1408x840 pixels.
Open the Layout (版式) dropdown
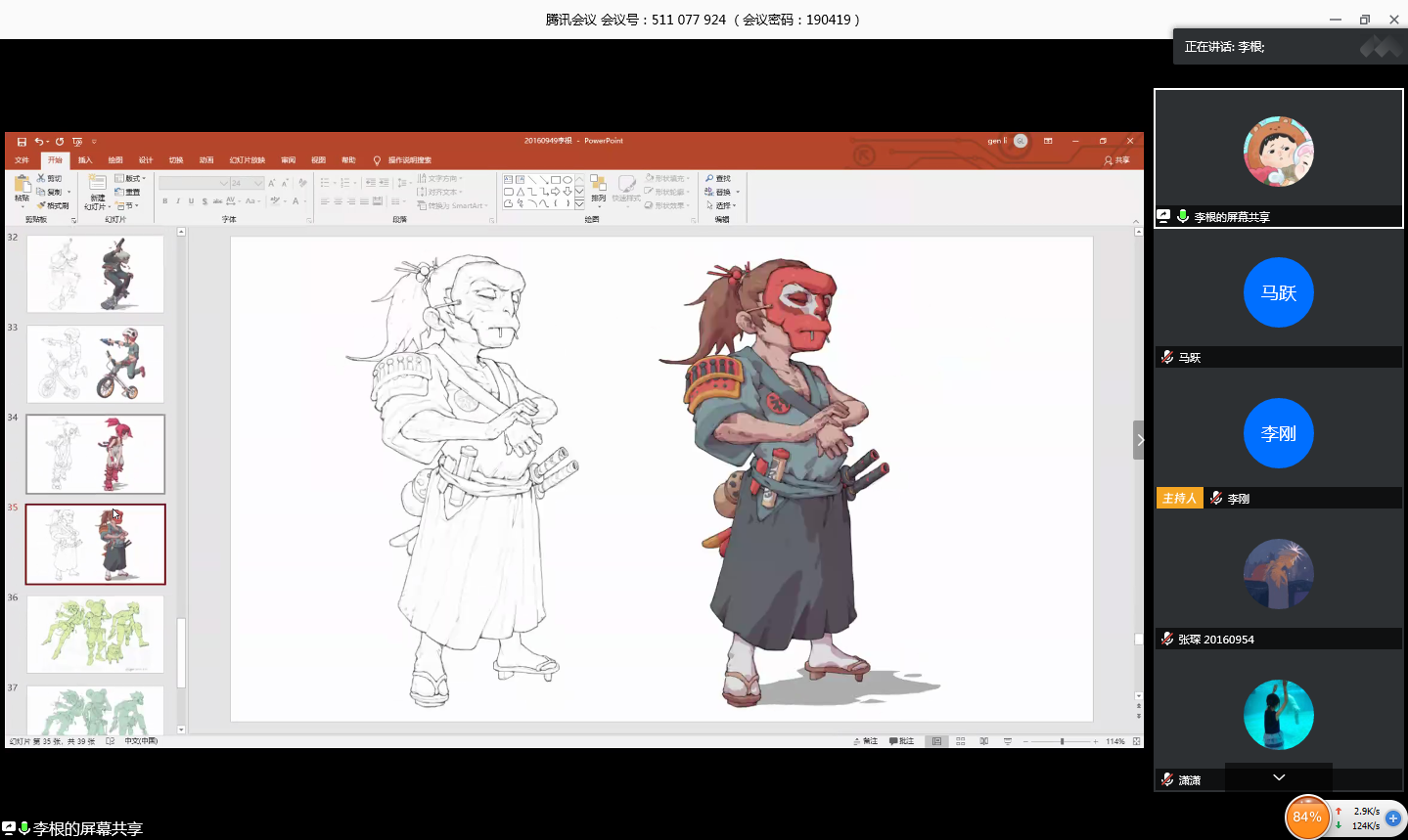(130, 179)
